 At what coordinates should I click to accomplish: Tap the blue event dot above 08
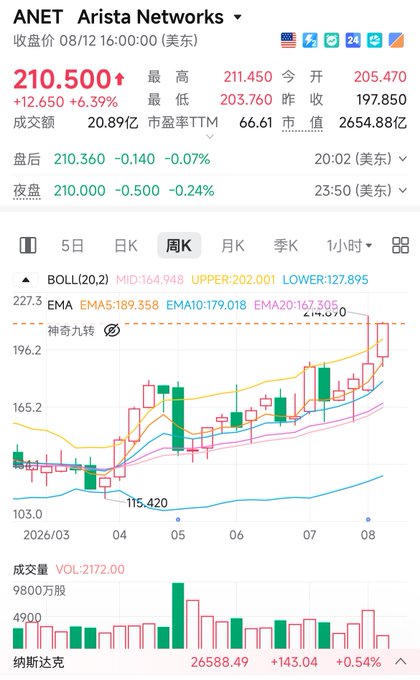368,519
